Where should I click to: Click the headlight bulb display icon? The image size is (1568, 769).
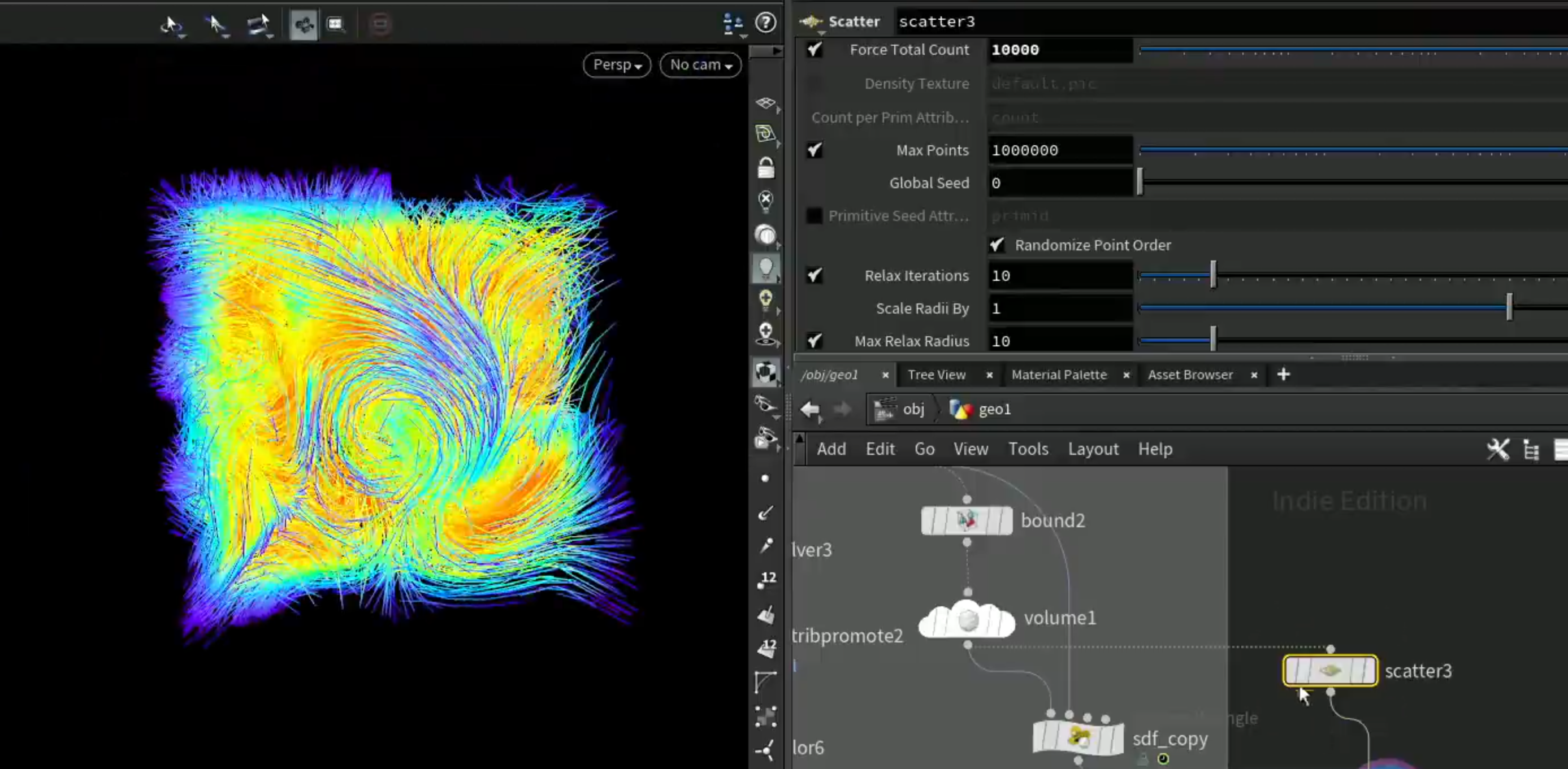(x=766, y=268)
